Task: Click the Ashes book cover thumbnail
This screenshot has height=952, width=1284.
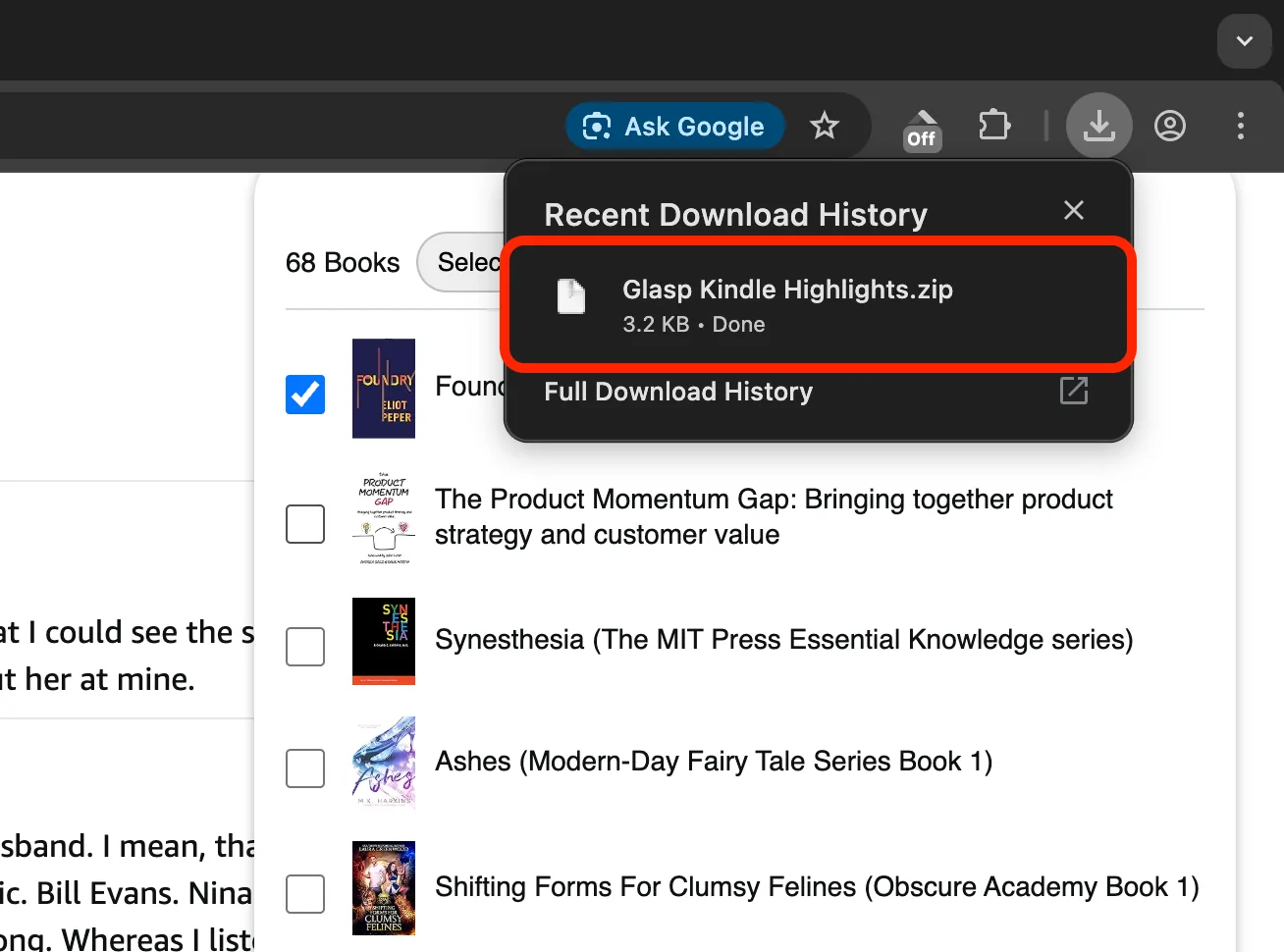Action: point(384,764)
